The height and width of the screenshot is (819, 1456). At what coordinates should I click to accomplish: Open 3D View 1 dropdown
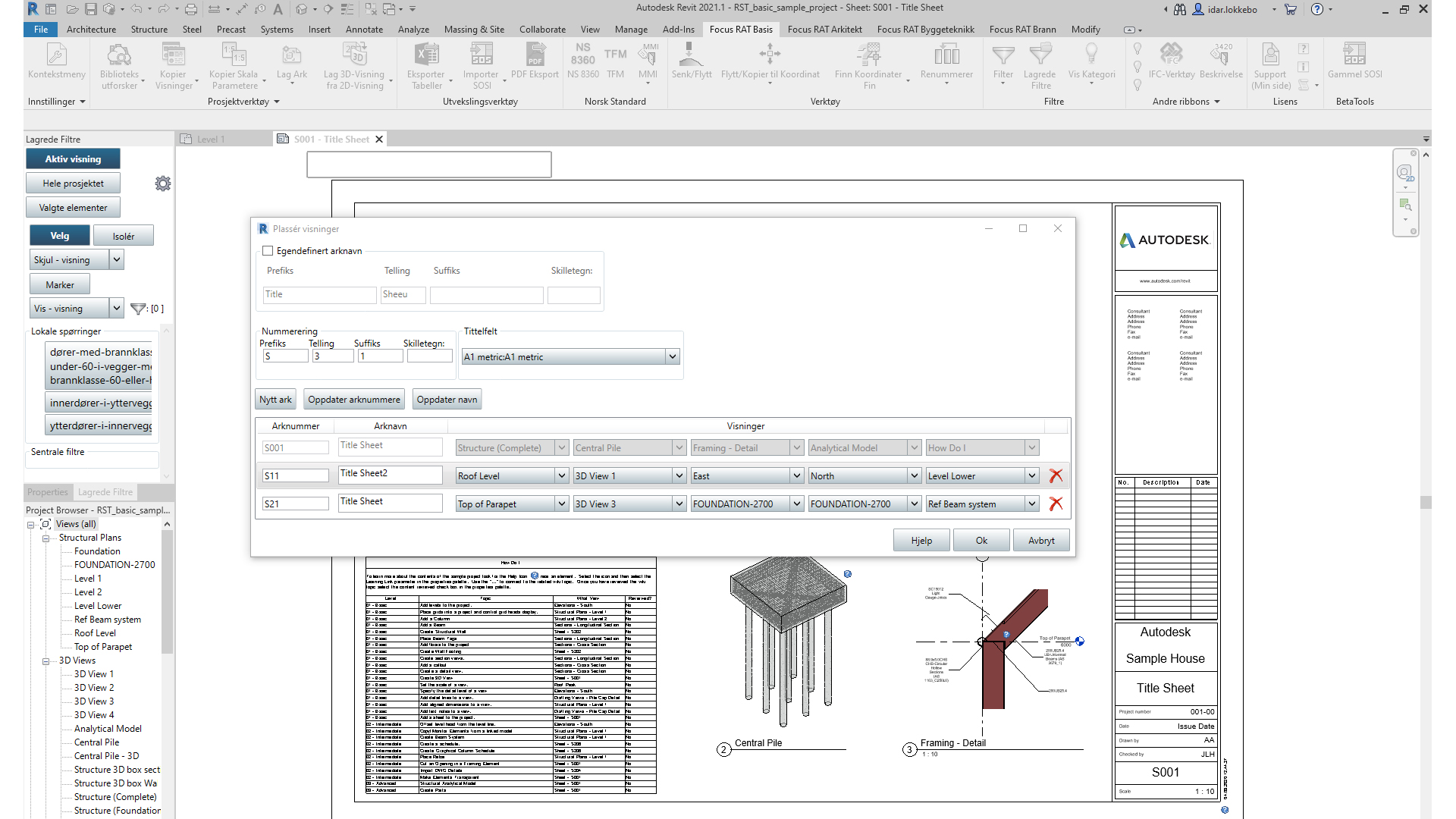679,475
